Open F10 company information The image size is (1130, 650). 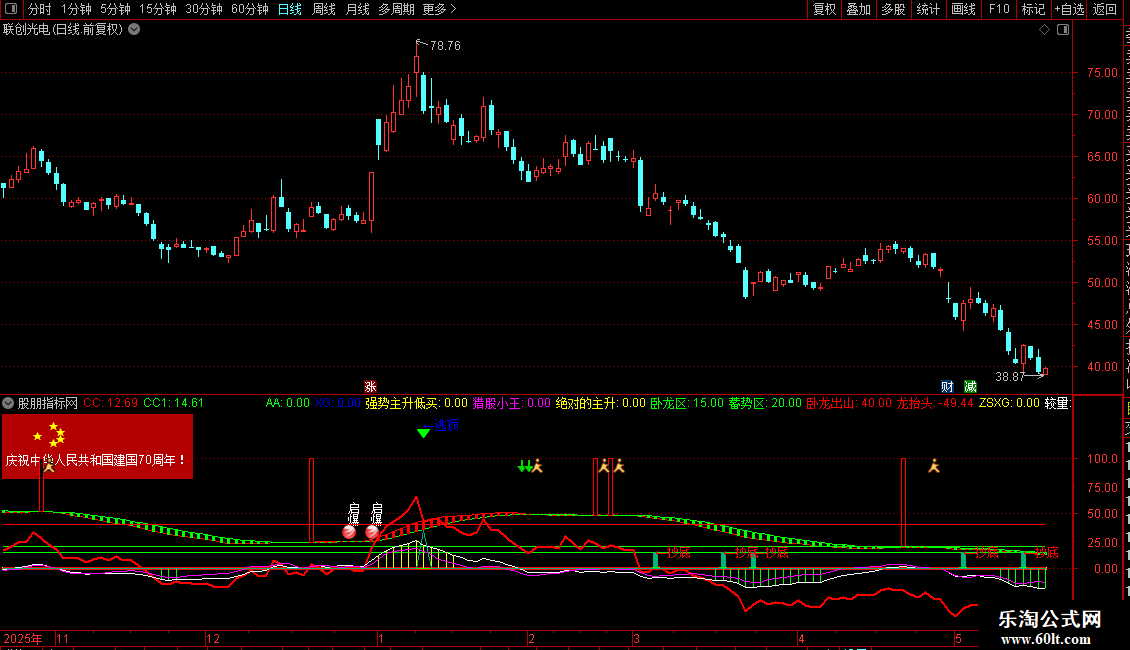(x=999, y=9)
